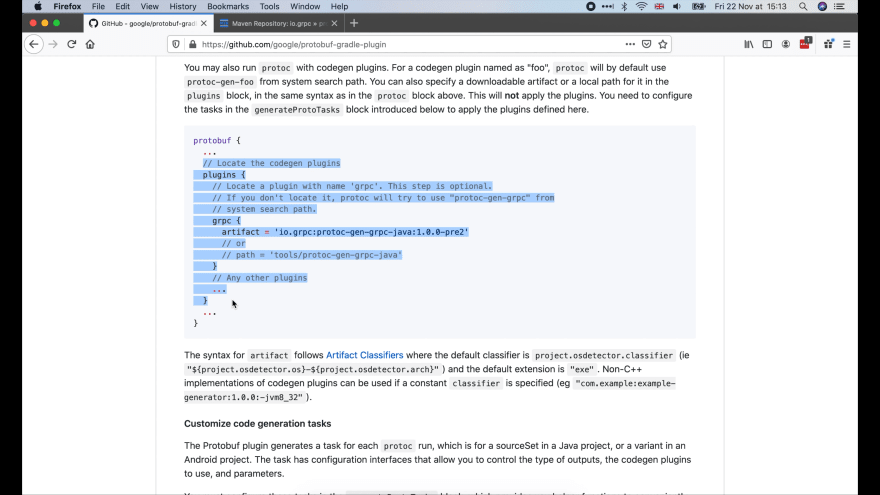The height and width of the screenshot is (495, 880).
Task: Click '// Locate the codegen plugins' comment
Action: tap(272, 163)
